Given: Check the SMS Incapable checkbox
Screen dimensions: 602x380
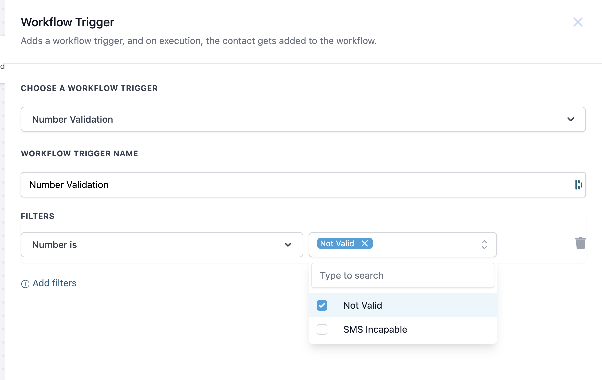Looking at the screenshot, I should (322, 329).
